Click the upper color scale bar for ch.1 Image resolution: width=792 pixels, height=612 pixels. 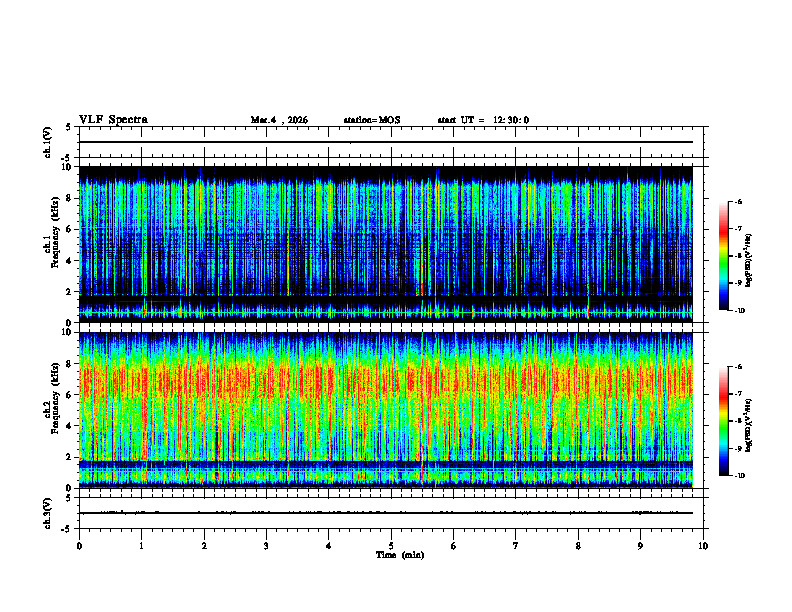pos(724,256)
